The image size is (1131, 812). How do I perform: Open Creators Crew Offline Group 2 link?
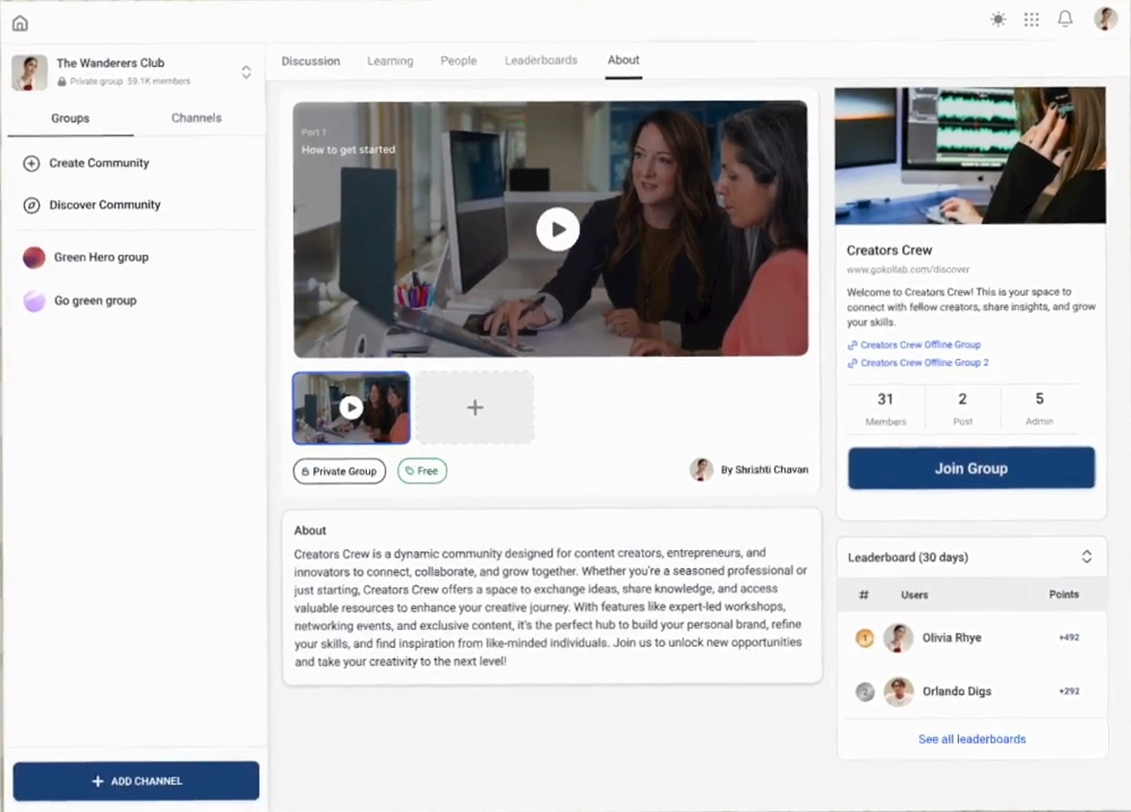point(924,363)
